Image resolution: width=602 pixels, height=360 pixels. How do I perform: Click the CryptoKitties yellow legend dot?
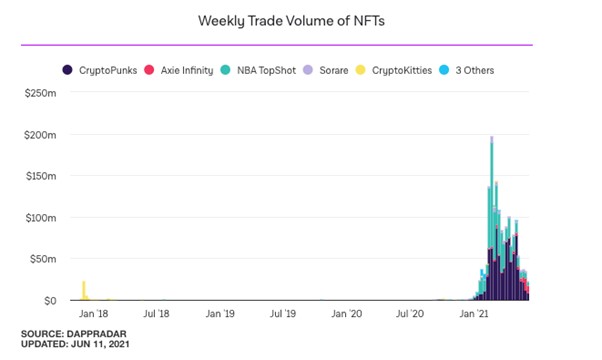tap(361, 70)
